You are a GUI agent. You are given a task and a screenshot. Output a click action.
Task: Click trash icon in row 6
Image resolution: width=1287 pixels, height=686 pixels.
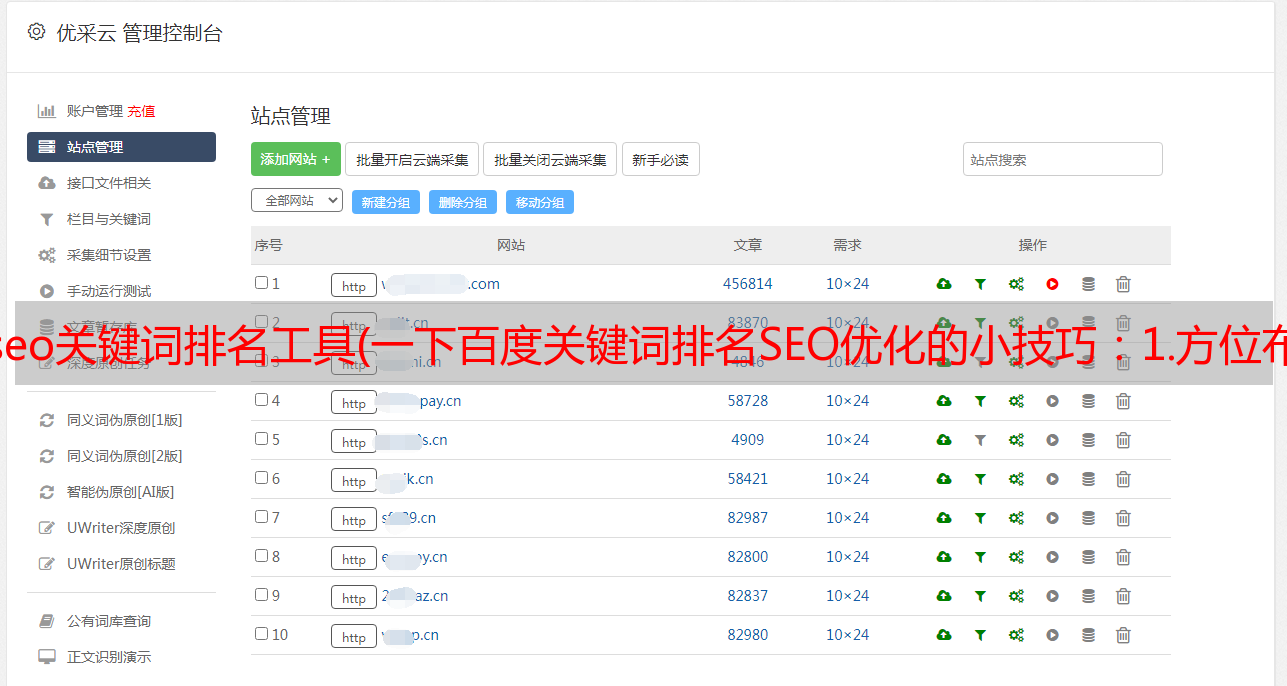click(1123, 479)
